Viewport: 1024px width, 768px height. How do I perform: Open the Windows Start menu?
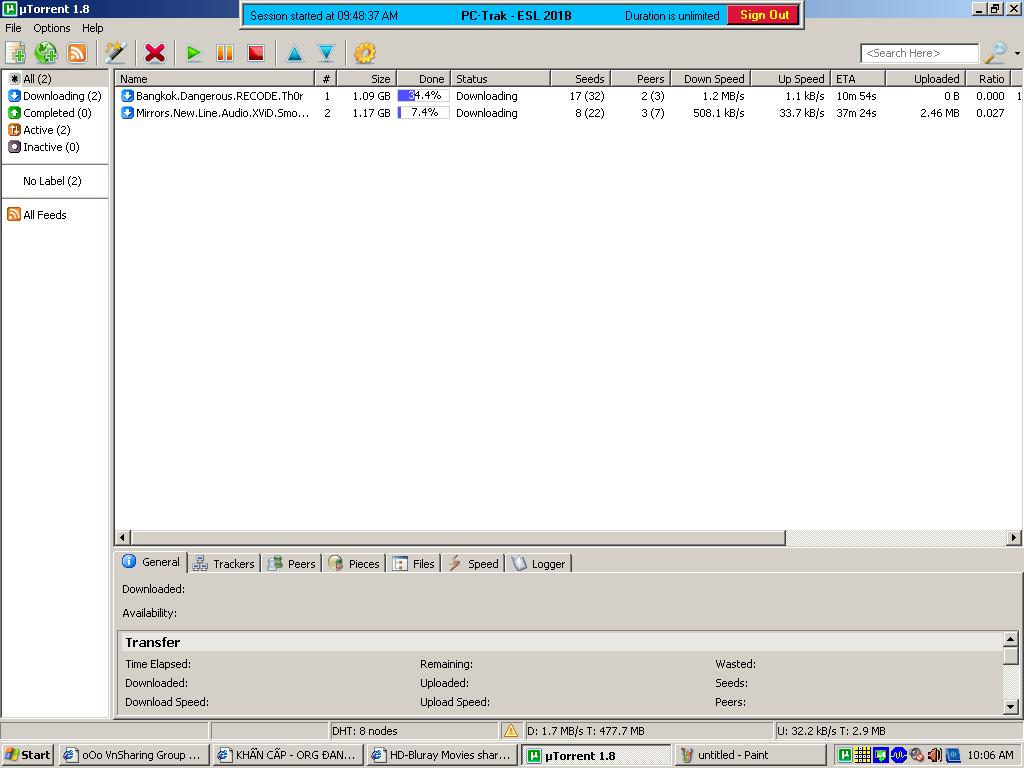click(27, 755)
